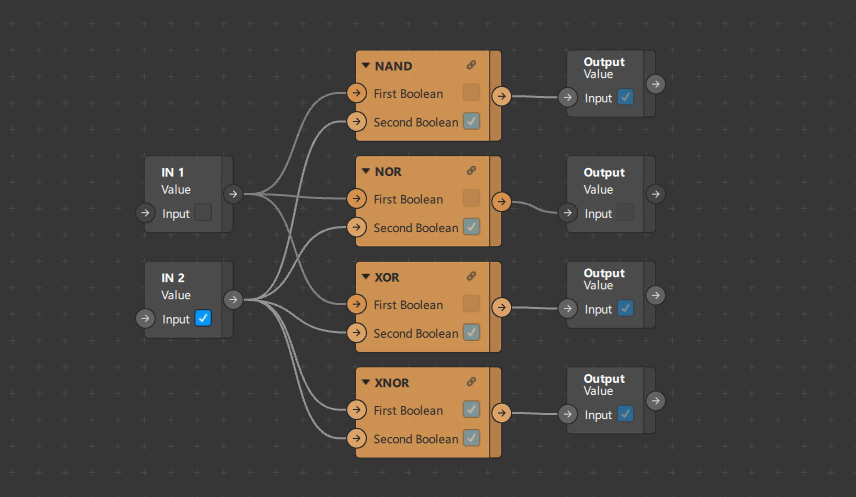The width and height of the screenshot is (856, 497).
Task: Click the NOR node output port
Action: pos(501,202)
